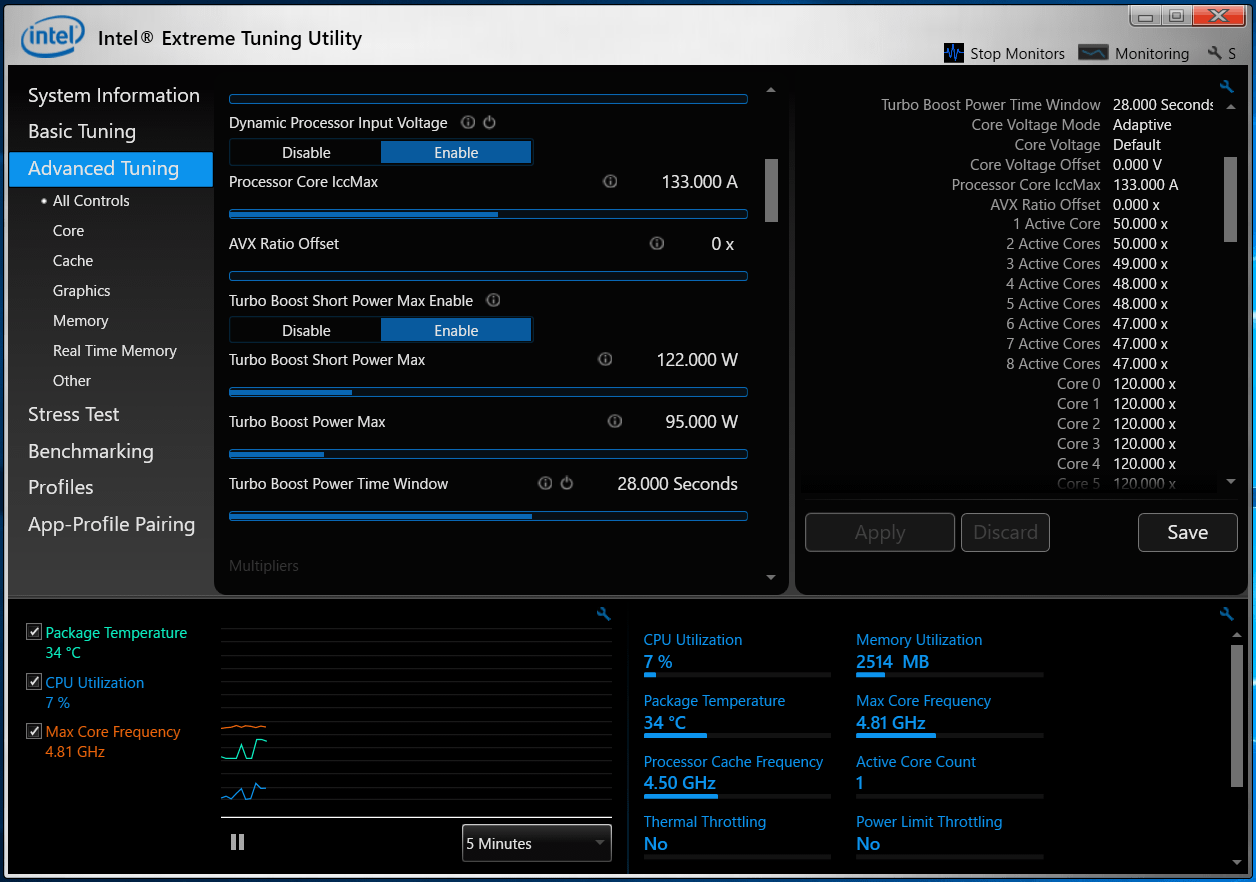Open the System Information section
Viewport: 1256px width, 882px height.
pyautogui.click(x=114, y=95)
